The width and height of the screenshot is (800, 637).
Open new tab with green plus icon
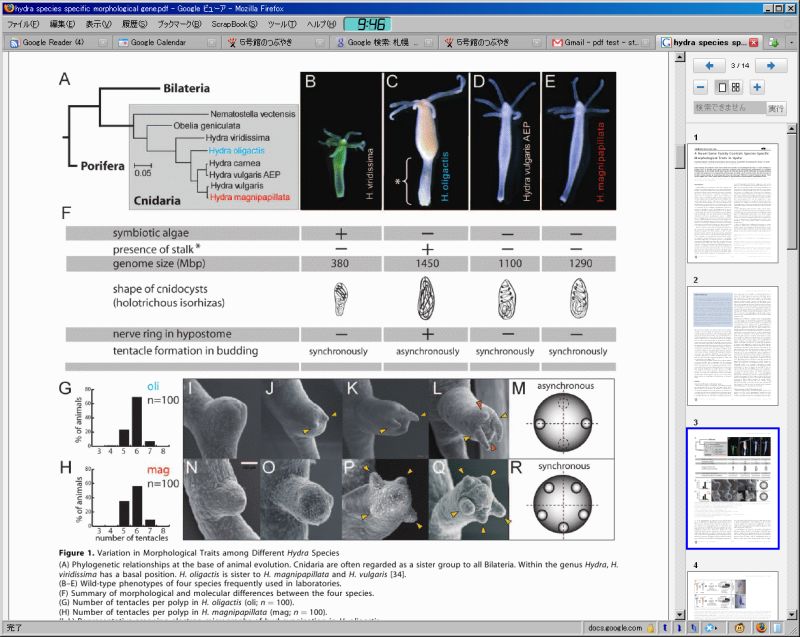click(x=773, y=43)
